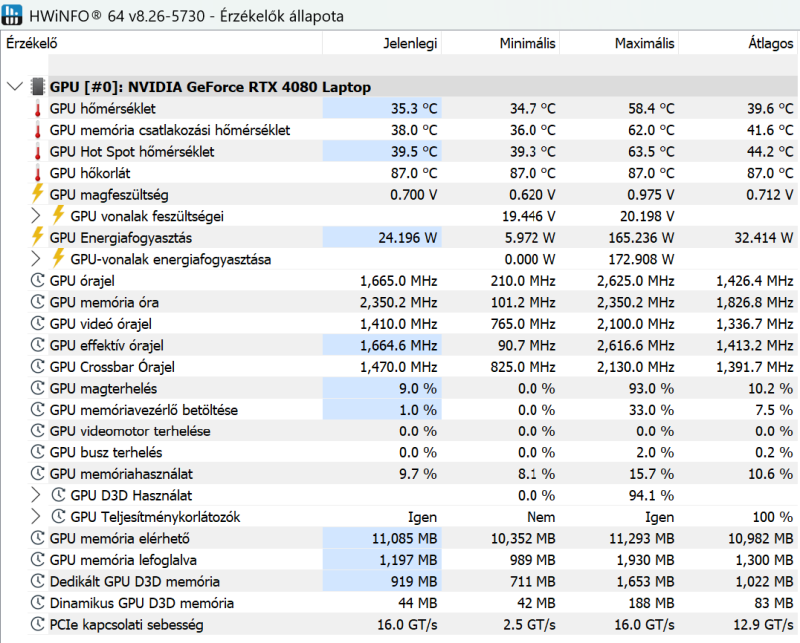Click the Érzékelő column header
Screen dimensions: 800x643
tap(162, 43)
